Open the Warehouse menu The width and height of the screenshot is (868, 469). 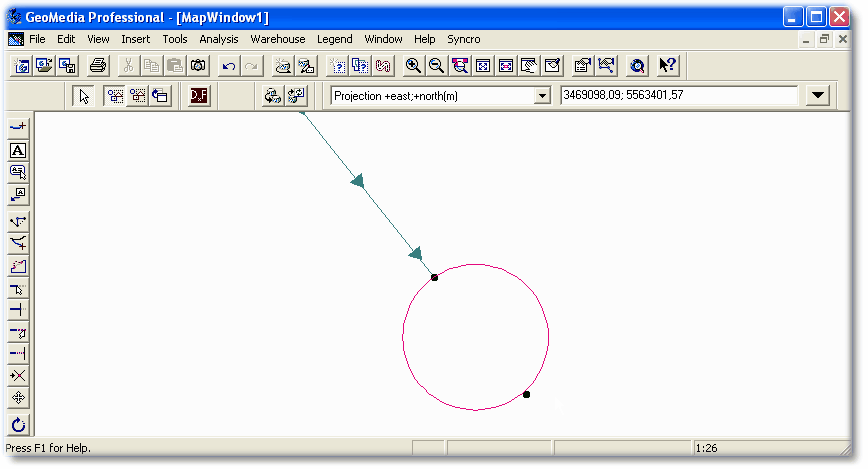(277, 39)
